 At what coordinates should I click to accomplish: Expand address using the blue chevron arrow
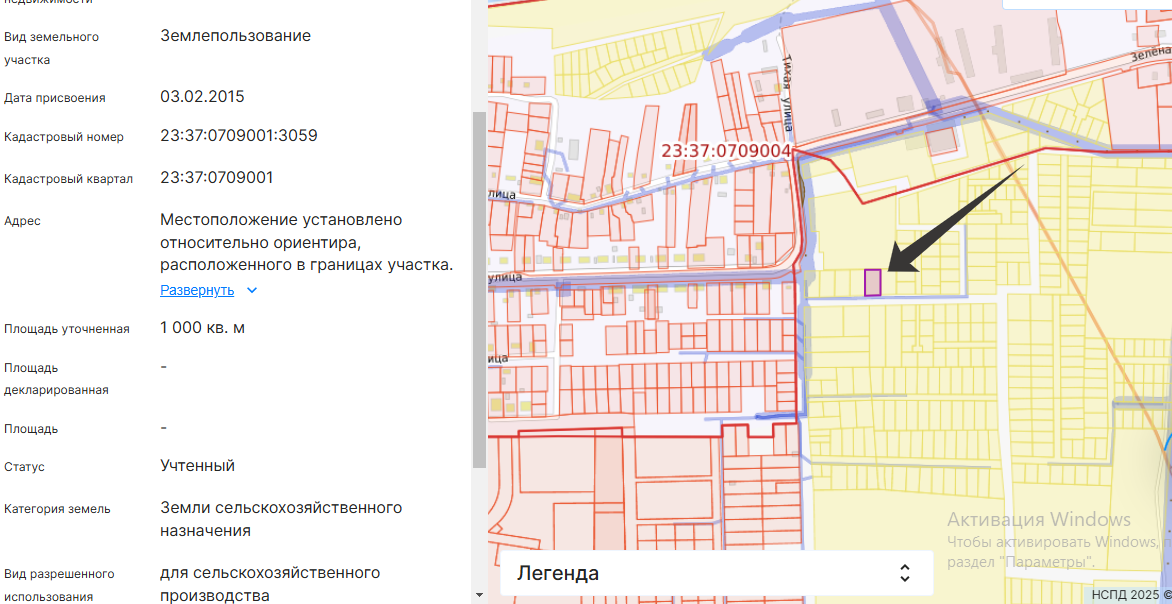coord(252,291)
